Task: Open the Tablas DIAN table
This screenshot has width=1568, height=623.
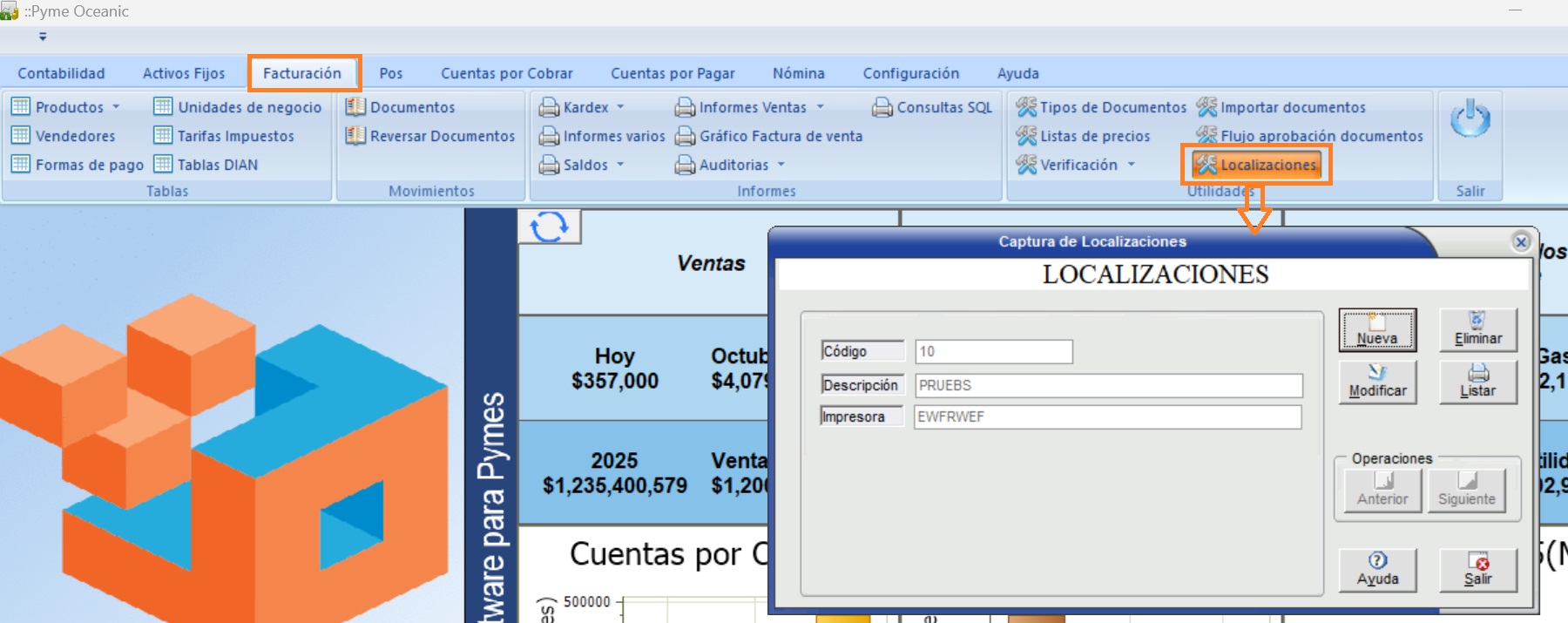Action: 207,165
